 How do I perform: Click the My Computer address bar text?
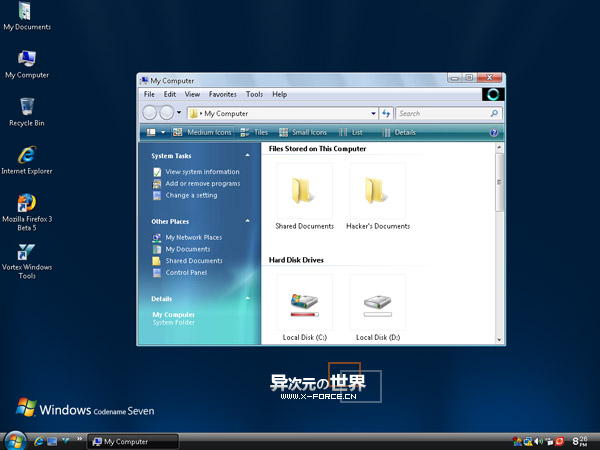pos(226,114)
